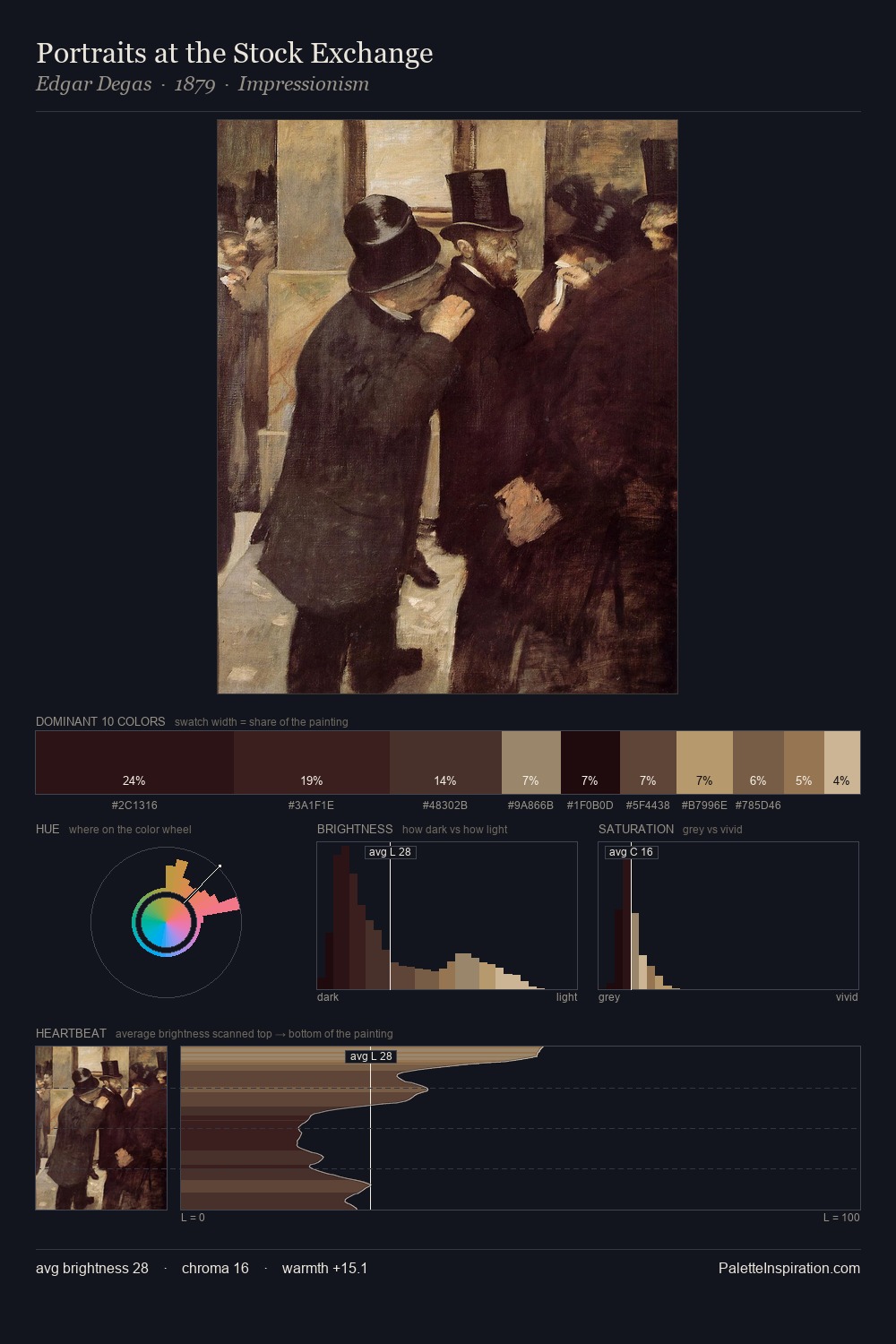The width and height of the screenshot is (896, 1344).
Task: Click the main Degas painting image
Action: pyautogui.click(x=447, y=407)
